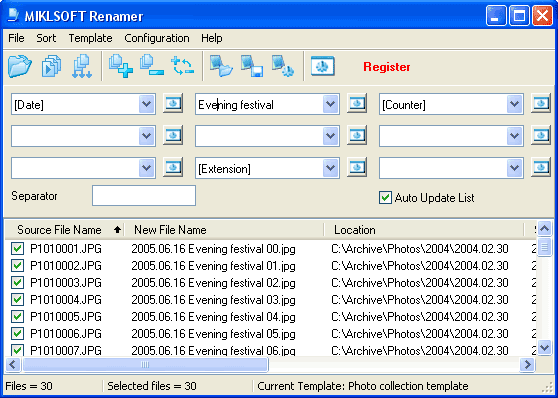Click the remove files minus icon

pyautogui.click(x=152, y=66)
